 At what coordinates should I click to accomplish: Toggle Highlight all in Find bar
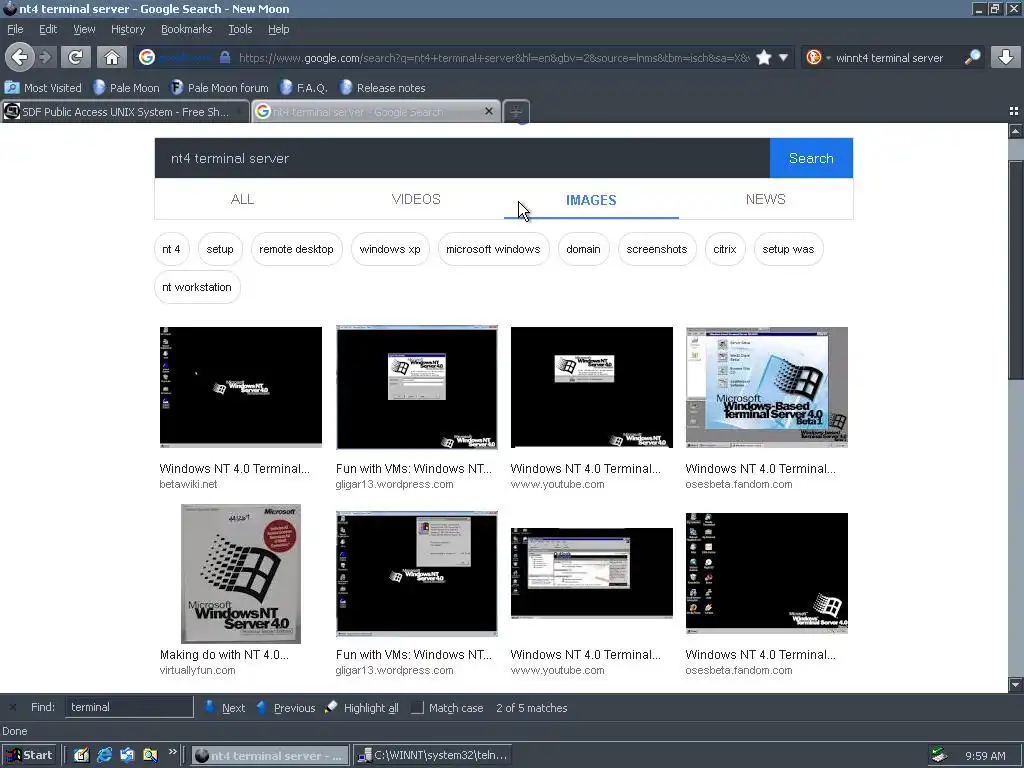362,707
